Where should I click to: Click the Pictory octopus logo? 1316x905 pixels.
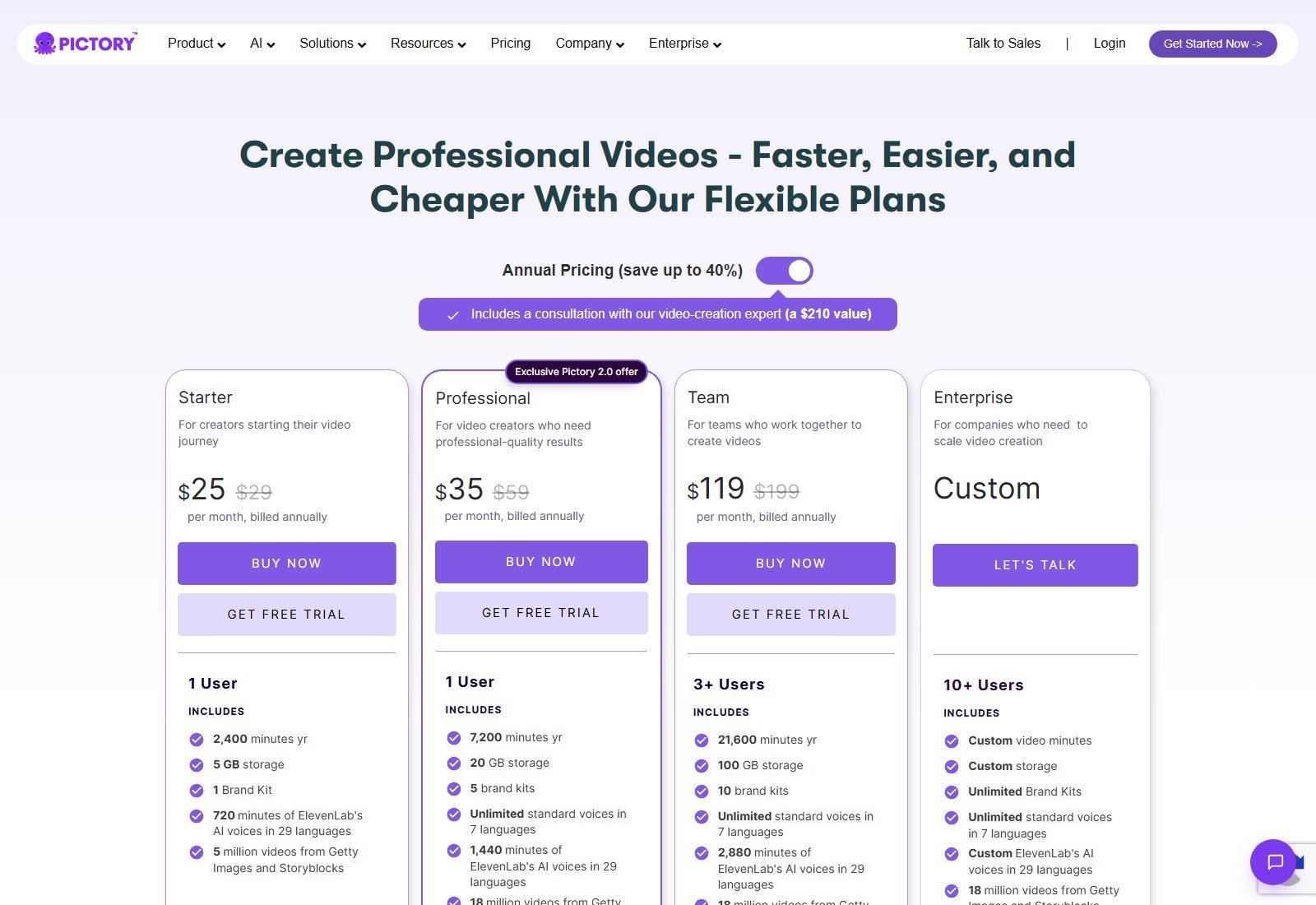[x=86, y=44]
